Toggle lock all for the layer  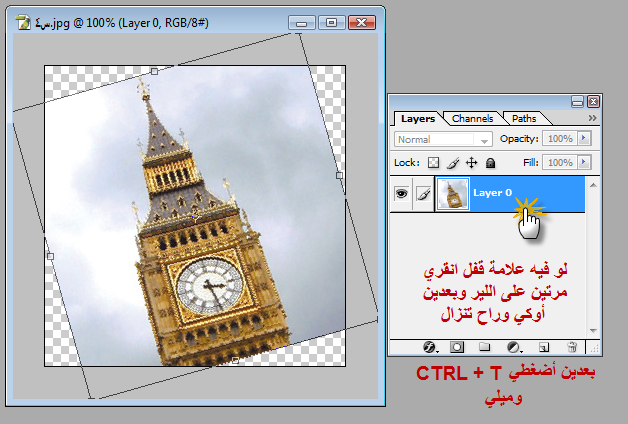(x=490, y=162)
